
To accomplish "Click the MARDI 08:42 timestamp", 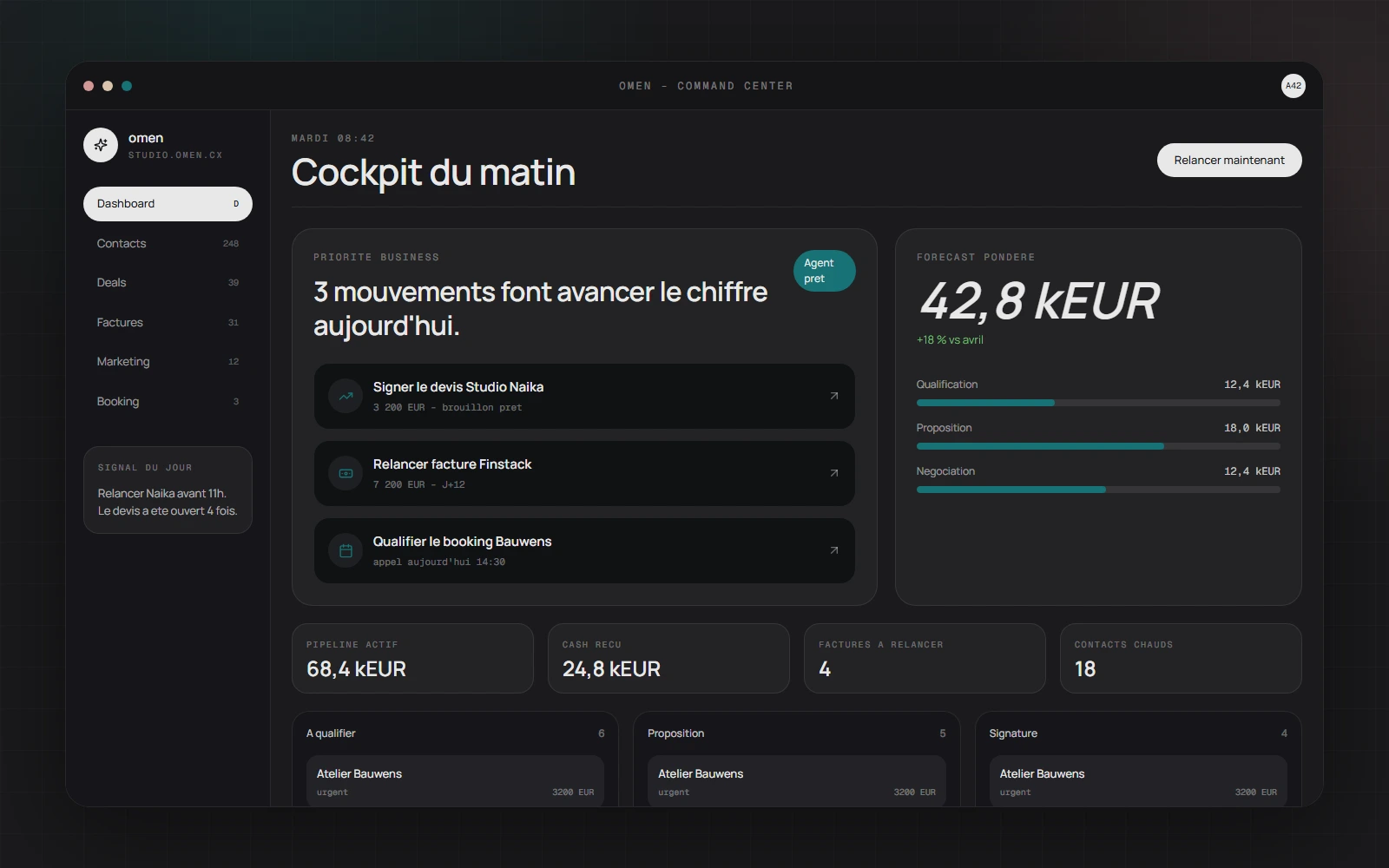I will pyautogui.click(x=333, y=138).
